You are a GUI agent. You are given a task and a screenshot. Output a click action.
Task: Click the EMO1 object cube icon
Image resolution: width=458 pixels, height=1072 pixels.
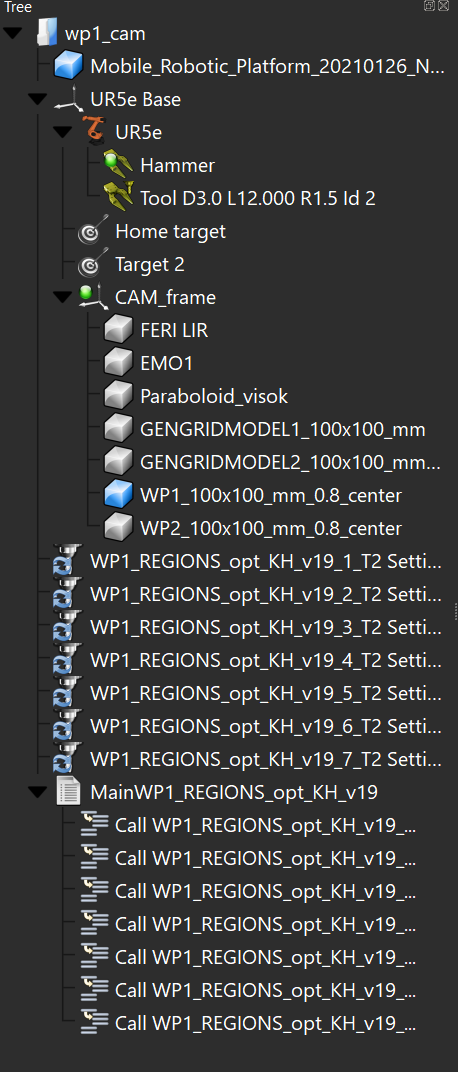tap(118, 363)
